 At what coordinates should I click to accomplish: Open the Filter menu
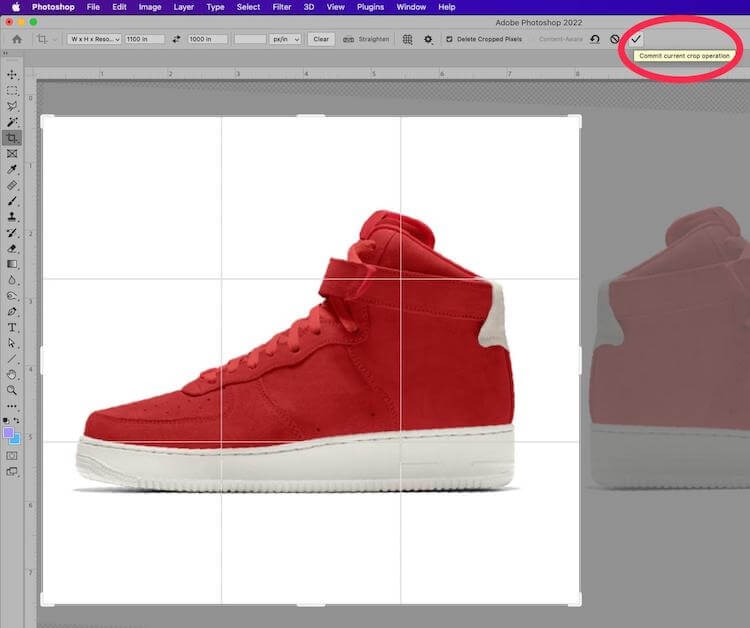pos(282,7)
